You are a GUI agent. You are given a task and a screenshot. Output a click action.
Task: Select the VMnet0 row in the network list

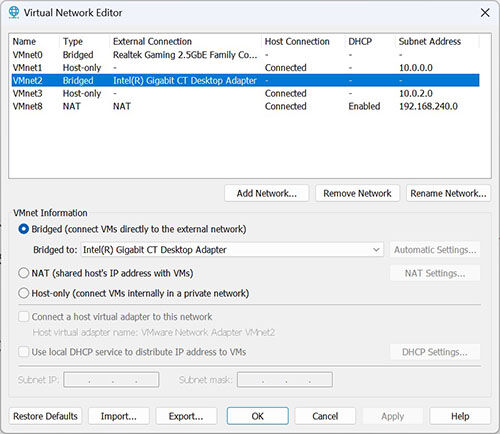246,55
